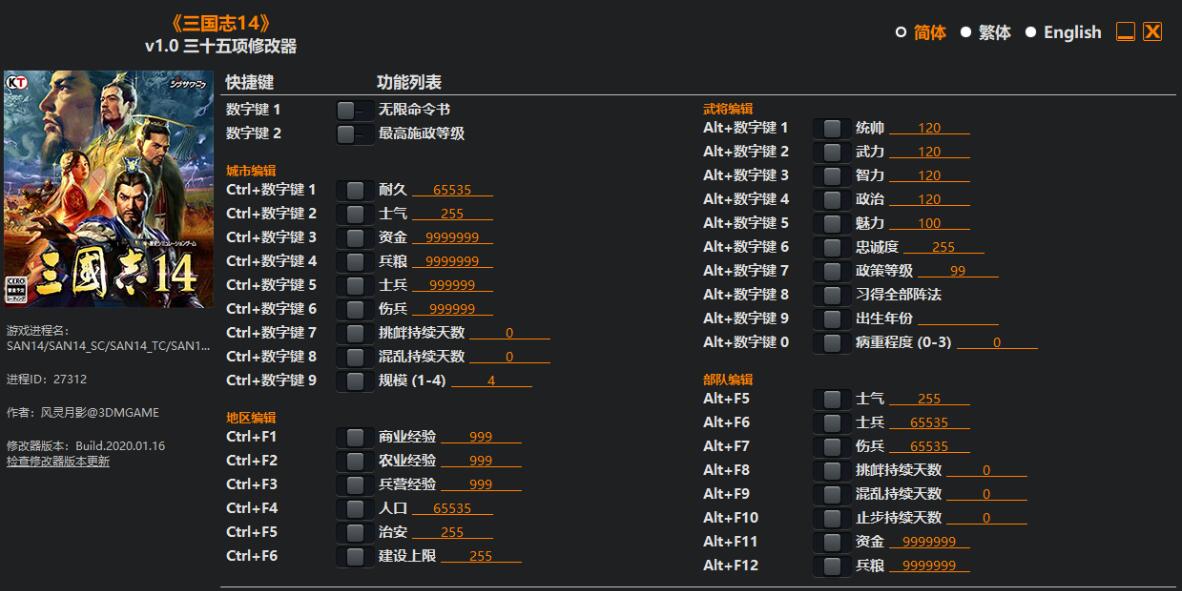Minimize the trainer window
Image resolution: width=1182 pixels, height=591 pixels.
click(x=1126, y=33)
